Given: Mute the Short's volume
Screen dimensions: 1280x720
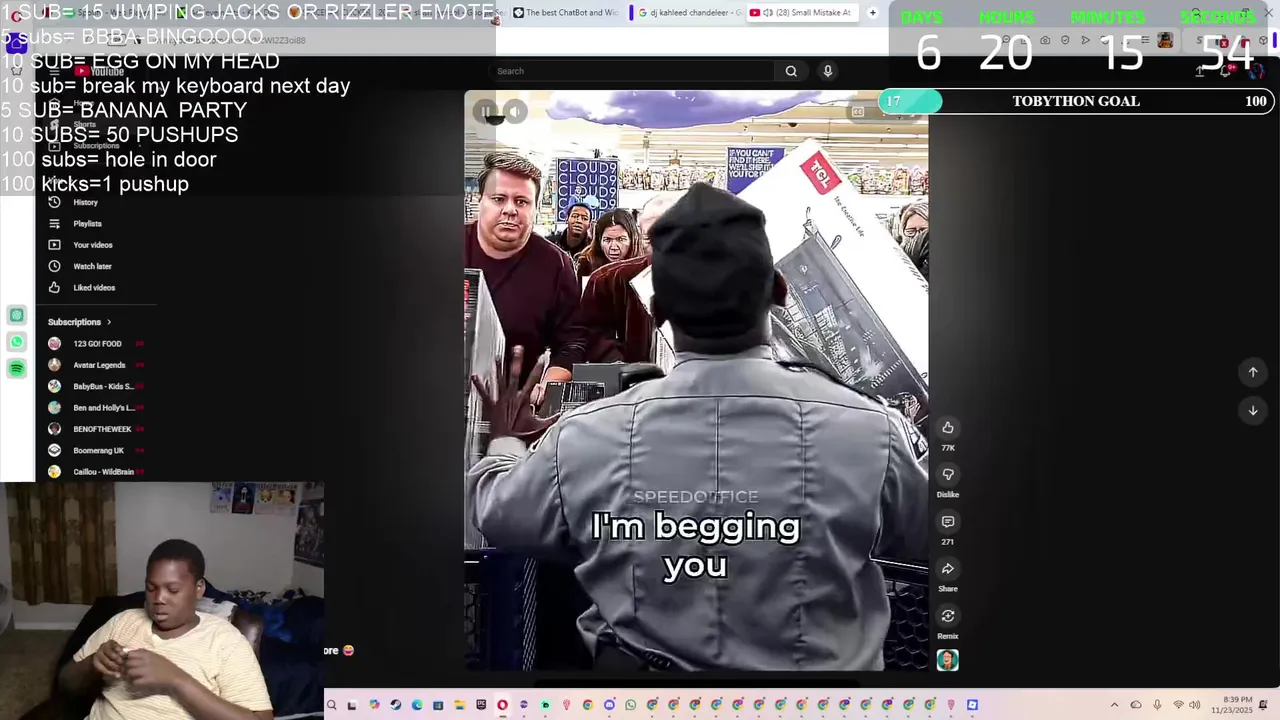Looking at the screenshot, I should 514,111.
